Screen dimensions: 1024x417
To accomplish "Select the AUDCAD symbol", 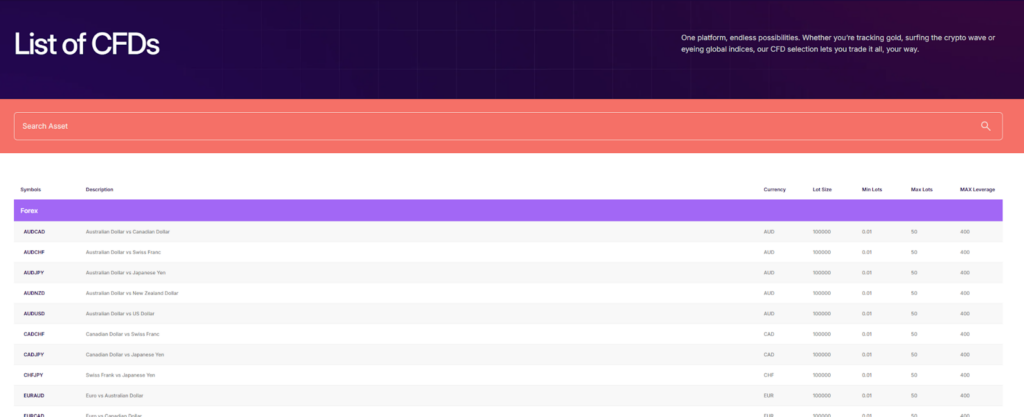I will pyautogui.click(x=34, y=232).
